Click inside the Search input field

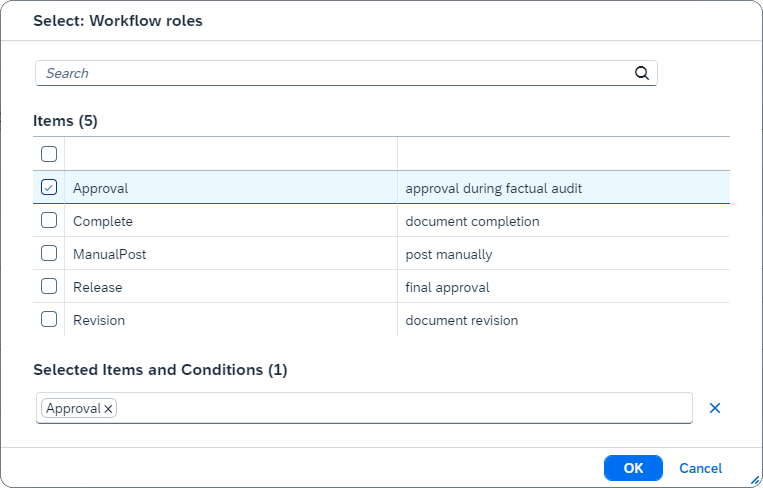coord(330,73)
